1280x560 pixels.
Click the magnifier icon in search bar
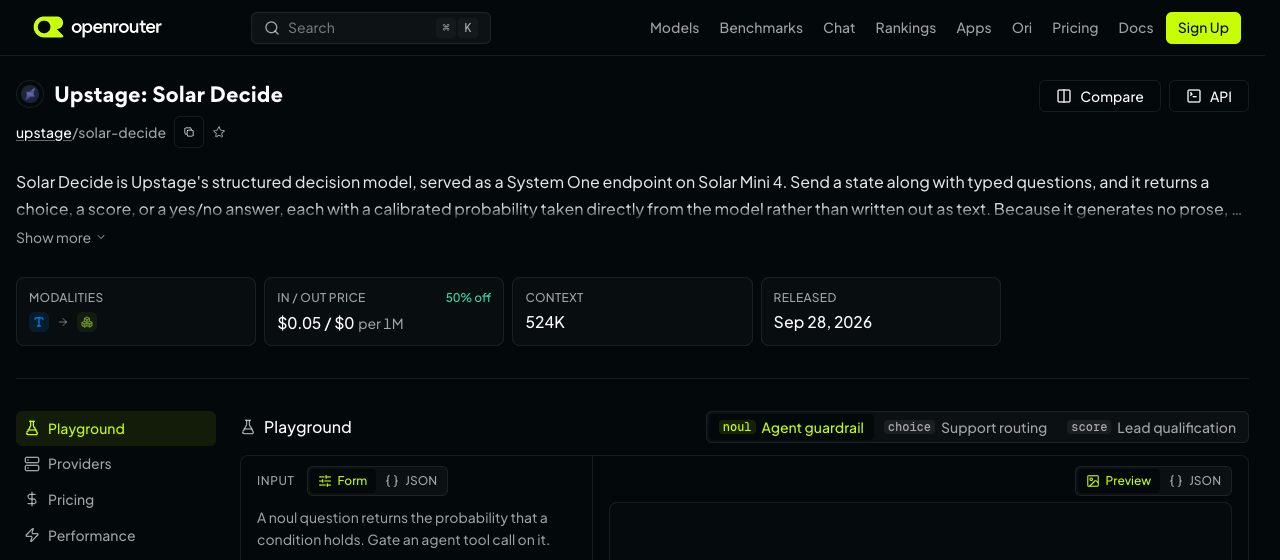pos(271,28)
